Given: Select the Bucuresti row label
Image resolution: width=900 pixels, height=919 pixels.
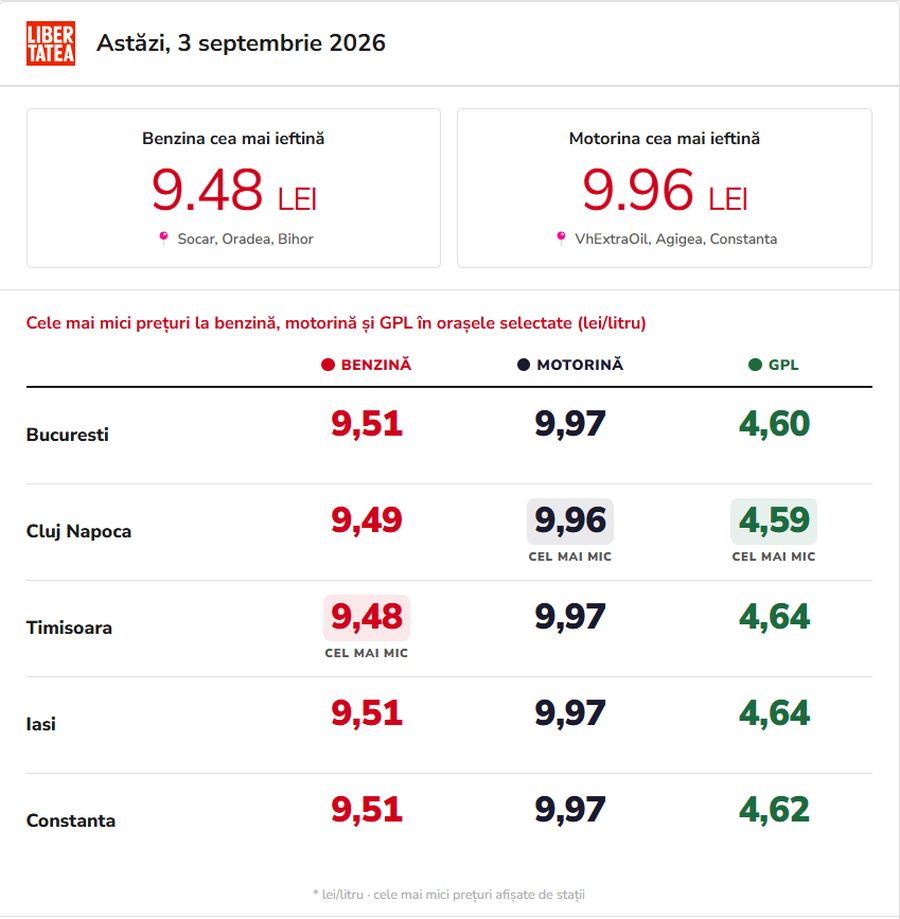Looking at the screenshot, I should pyautogui.click(x=67, y=435).
